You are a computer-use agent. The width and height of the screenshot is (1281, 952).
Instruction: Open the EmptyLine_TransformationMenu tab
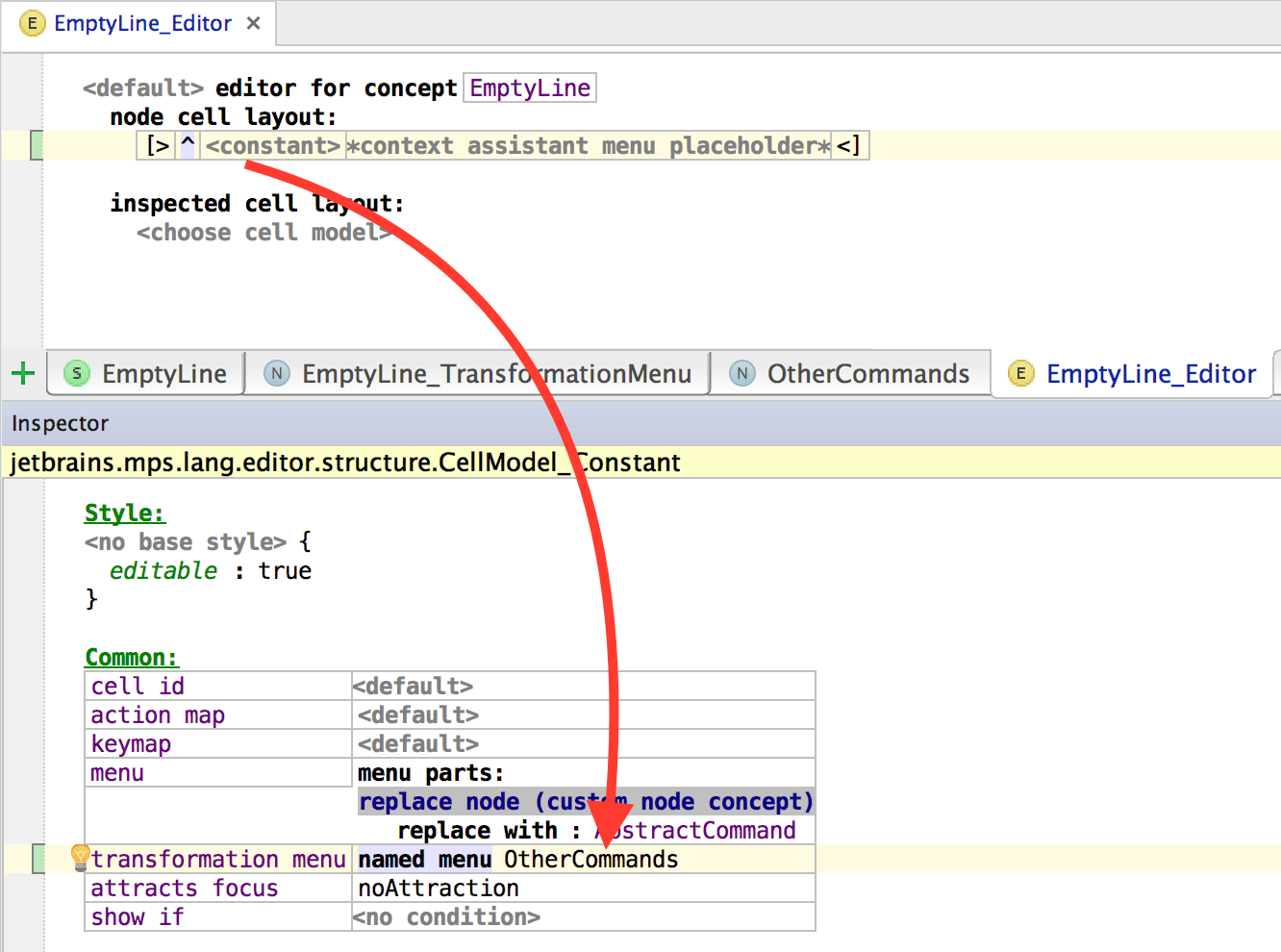point(495,373)
